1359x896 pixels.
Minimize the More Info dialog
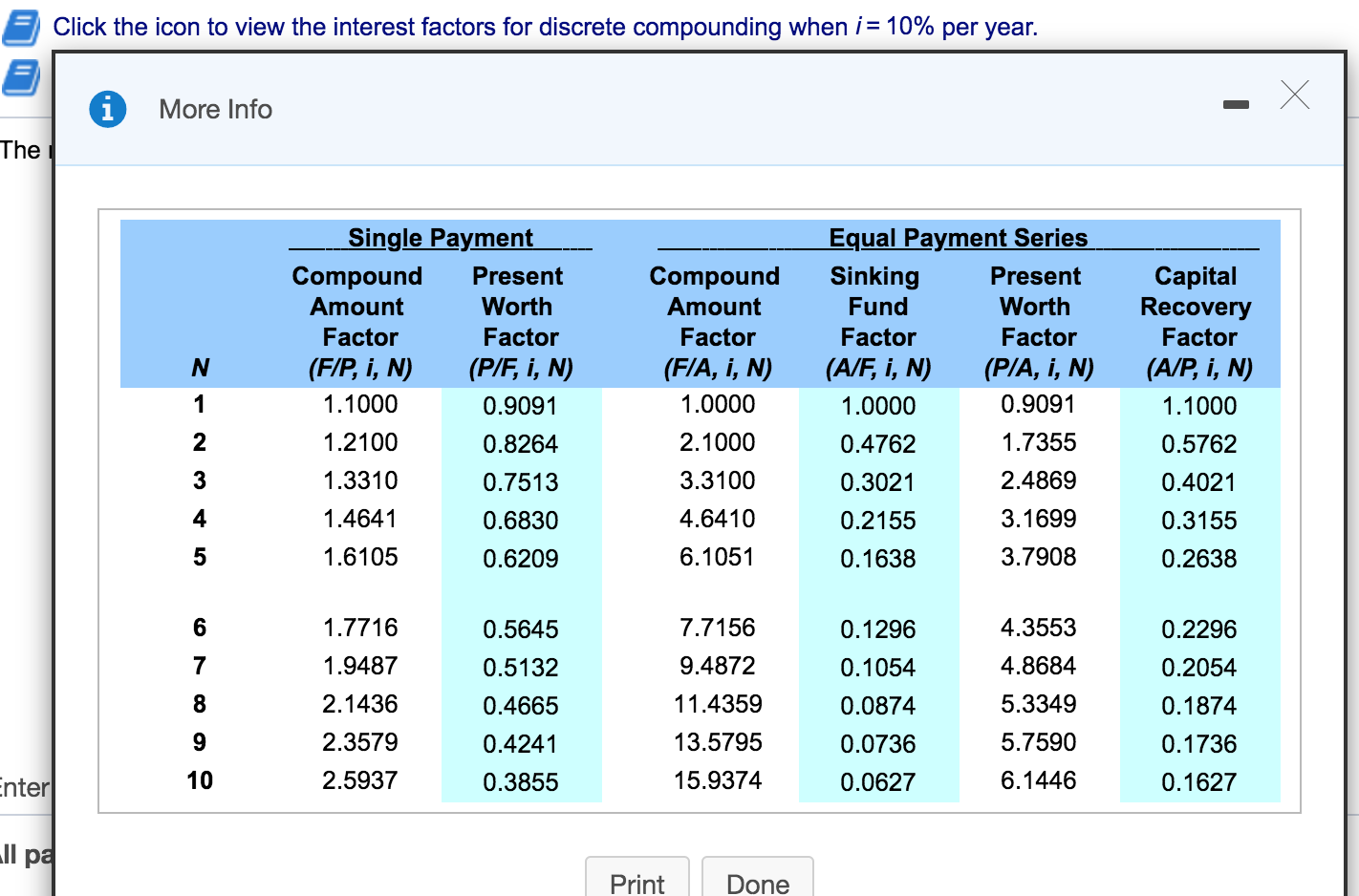click(x=1236, y=104)
